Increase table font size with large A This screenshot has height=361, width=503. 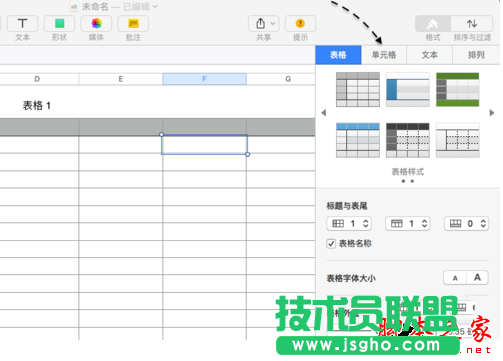coord(477,278)
